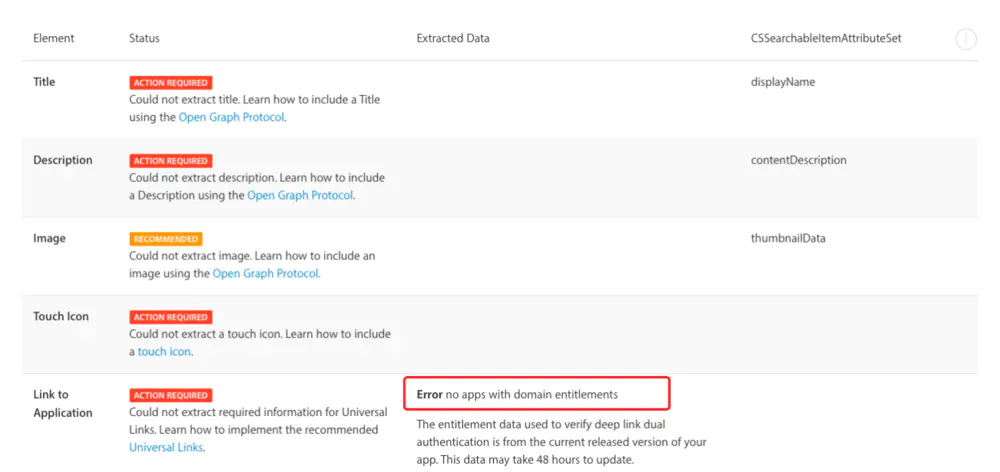Select the Status column header

click(144, 38)
